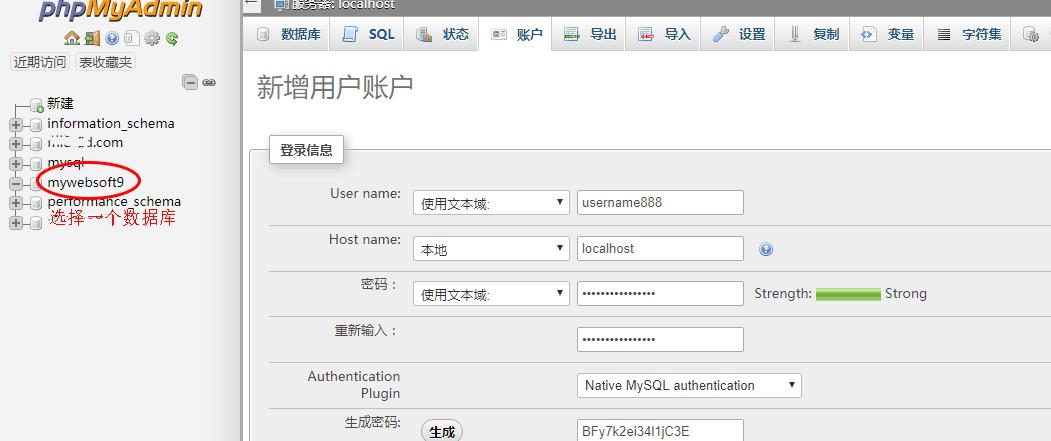Expand the blurred .com database node
This screenshot has height=441, width=1051.
(16, 144)
